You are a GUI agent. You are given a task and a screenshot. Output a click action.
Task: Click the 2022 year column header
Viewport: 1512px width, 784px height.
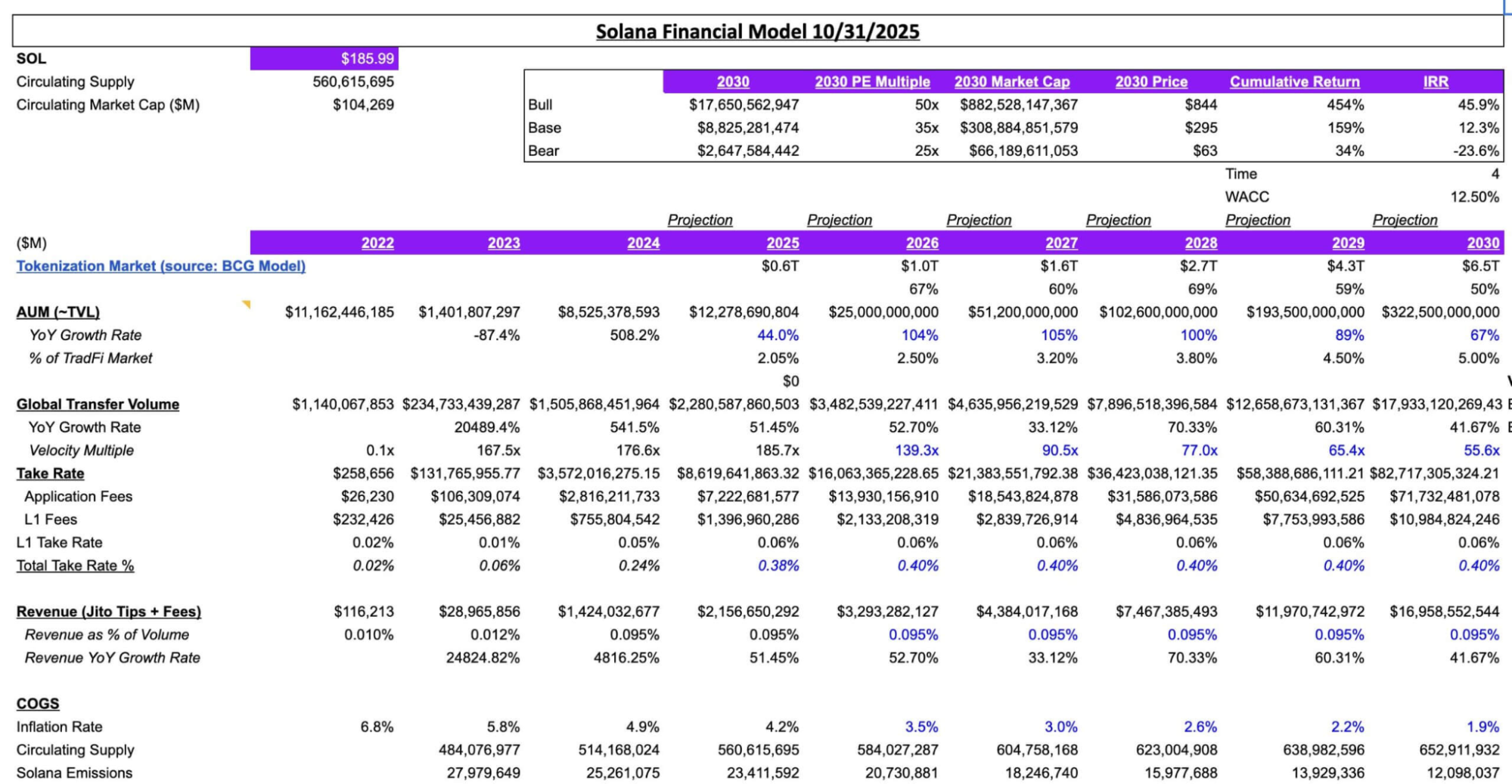(377, 243)
